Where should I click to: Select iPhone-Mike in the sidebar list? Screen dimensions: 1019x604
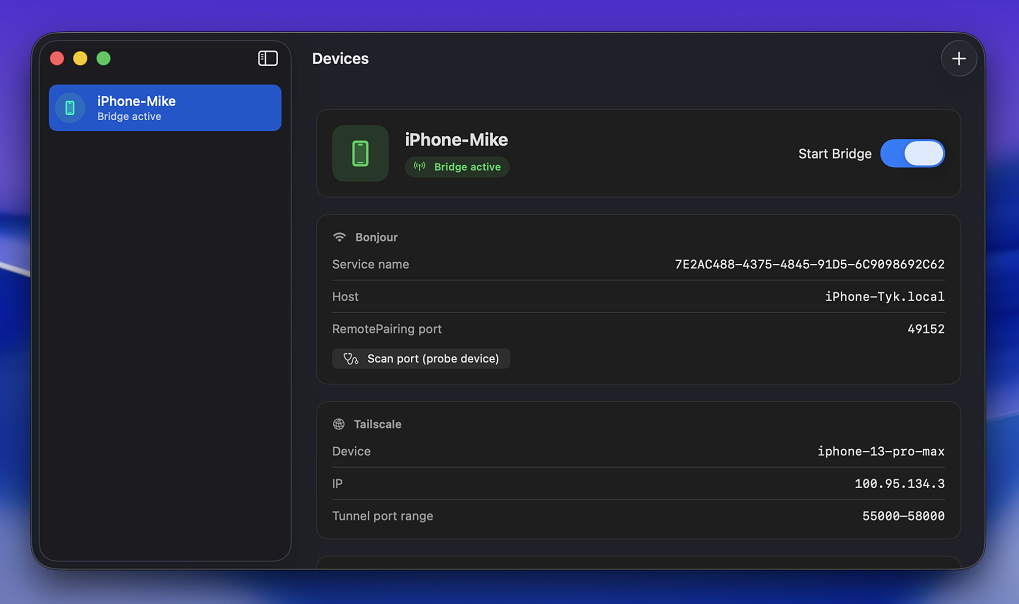[x=165, y=108]
